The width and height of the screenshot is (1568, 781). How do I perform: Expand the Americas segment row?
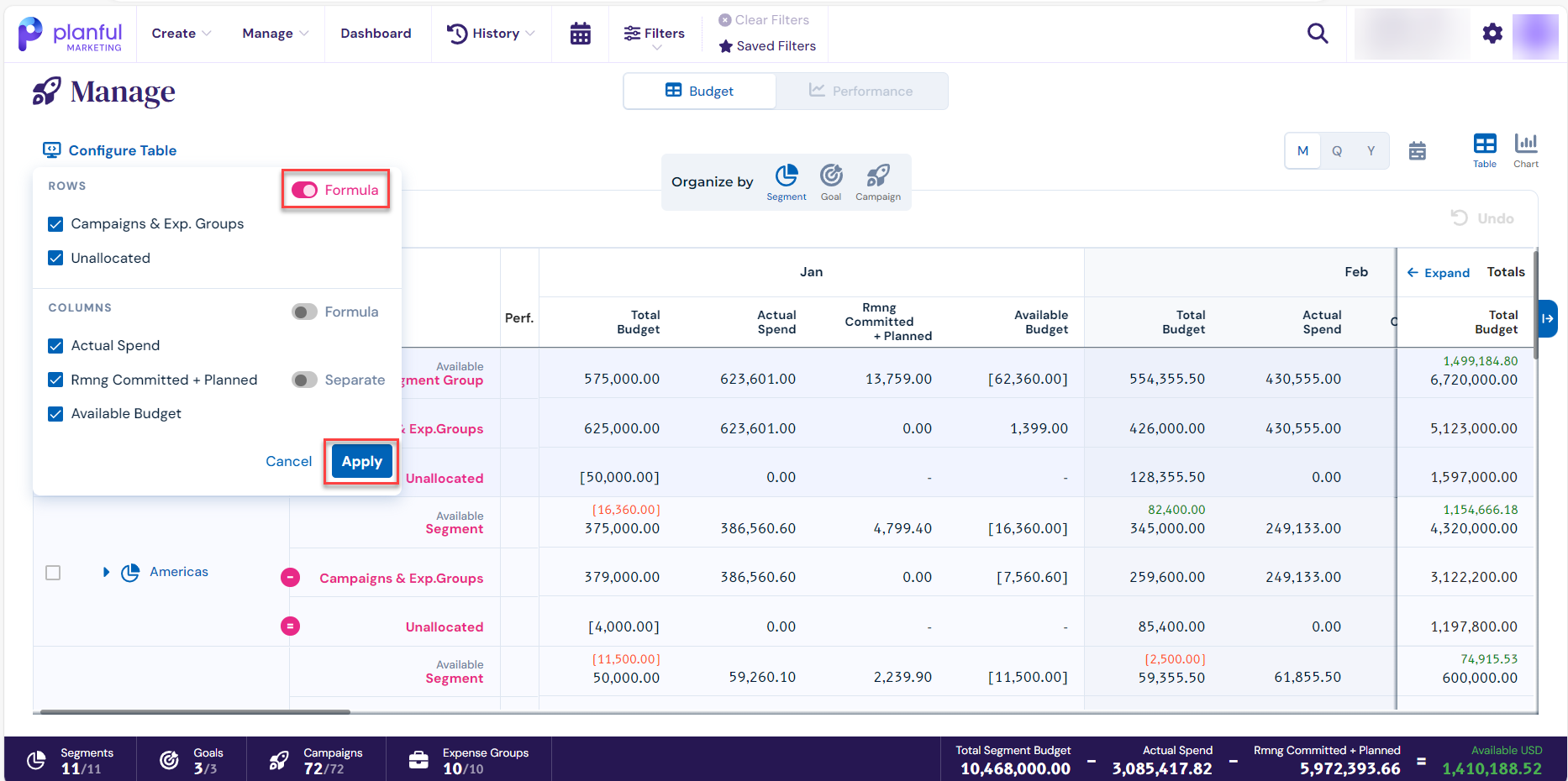106,573
